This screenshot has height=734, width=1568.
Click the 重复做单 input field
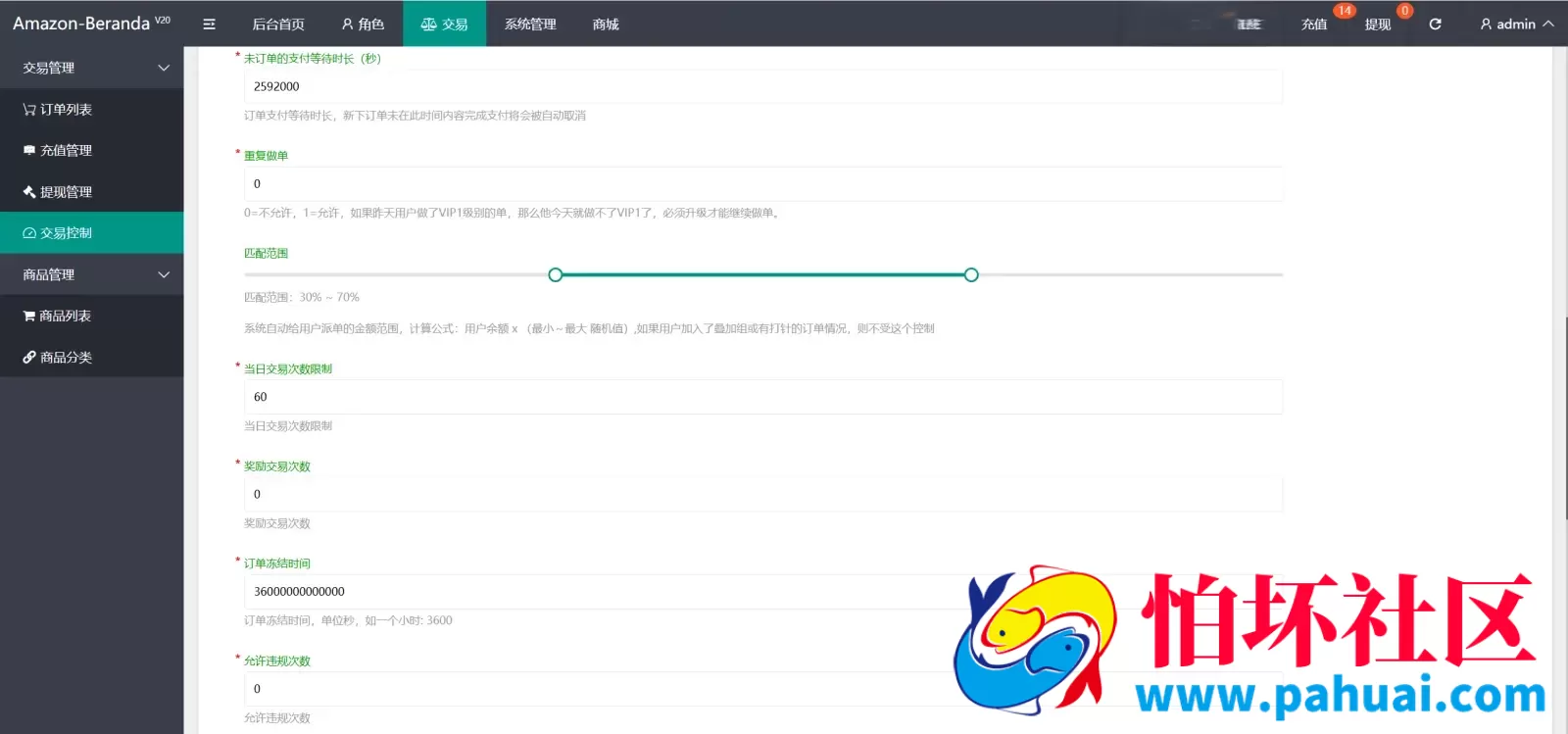(763, 183)
